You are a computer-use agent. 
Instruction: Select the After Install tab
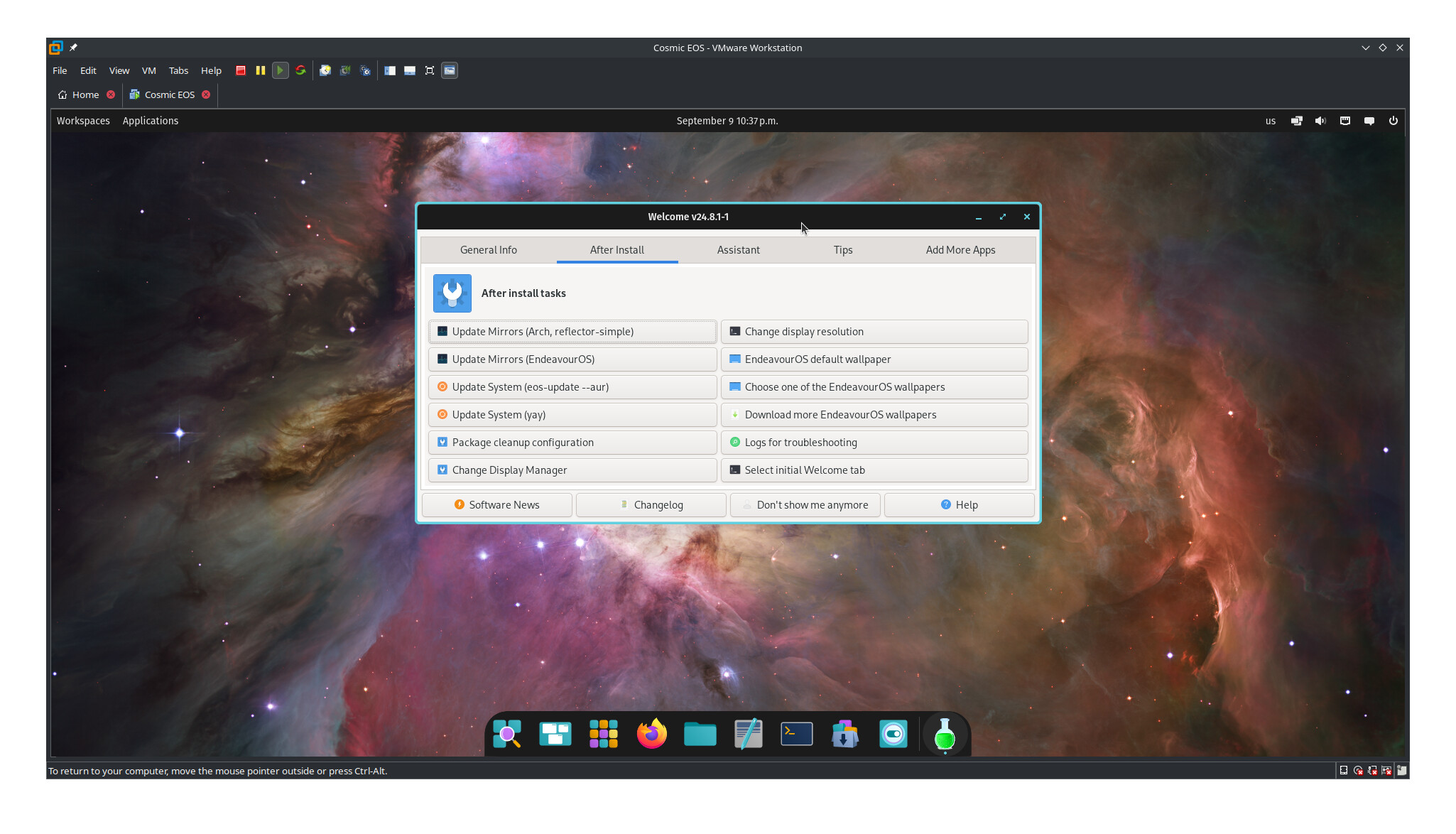click(617, 250)
